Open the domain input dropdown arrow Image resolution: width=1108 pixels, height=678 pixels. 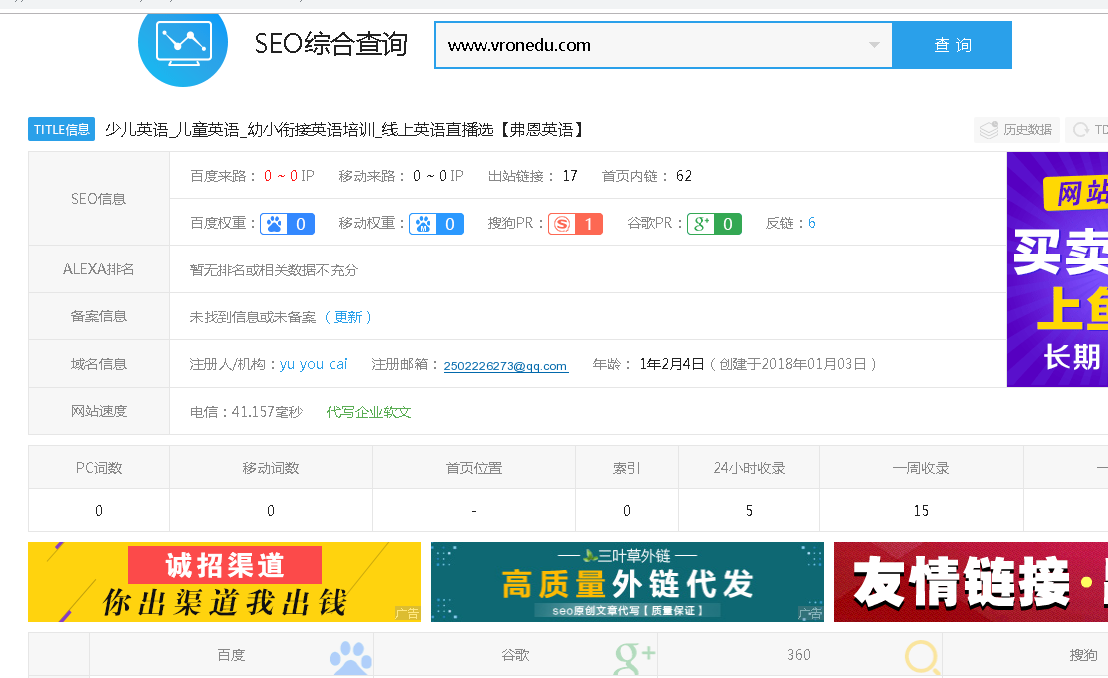click(x=874, y=45)
